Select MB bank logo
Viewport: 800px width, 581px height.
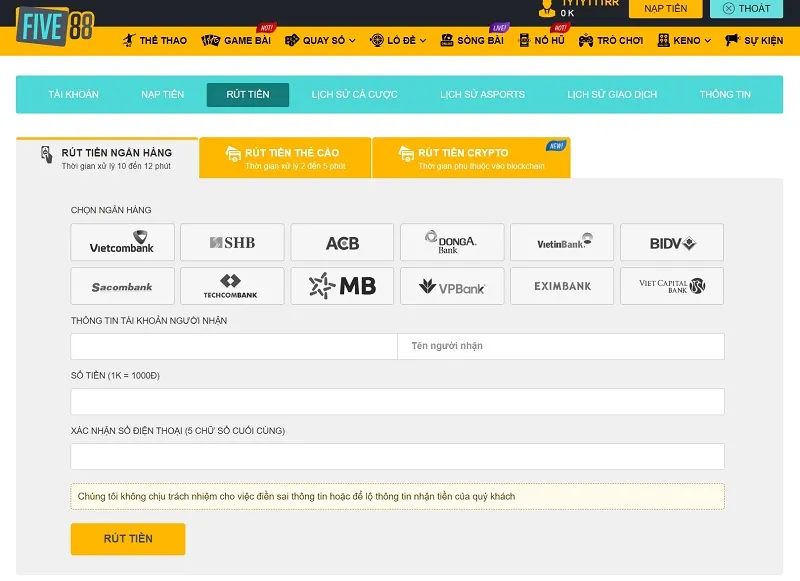342,286
